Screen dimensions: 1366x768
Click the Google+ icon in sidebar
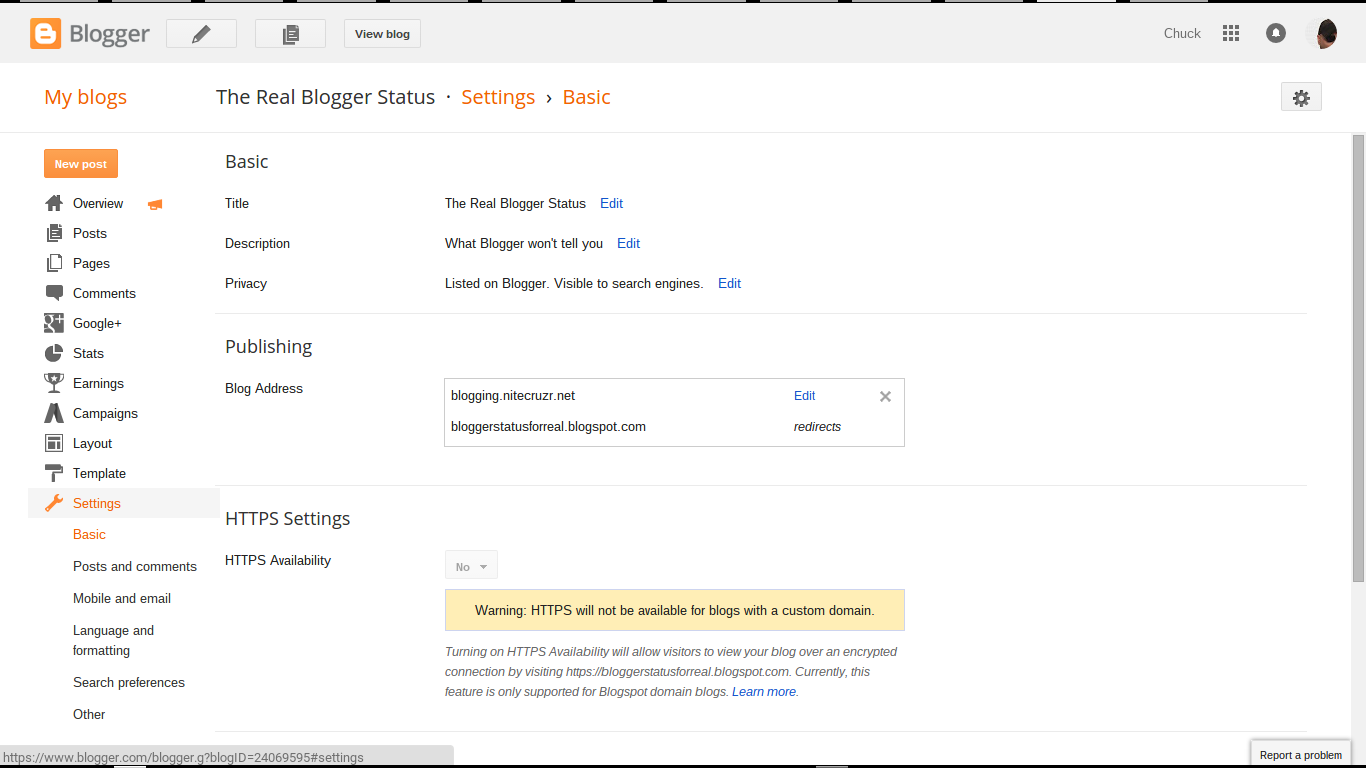[x=54, y=323]
